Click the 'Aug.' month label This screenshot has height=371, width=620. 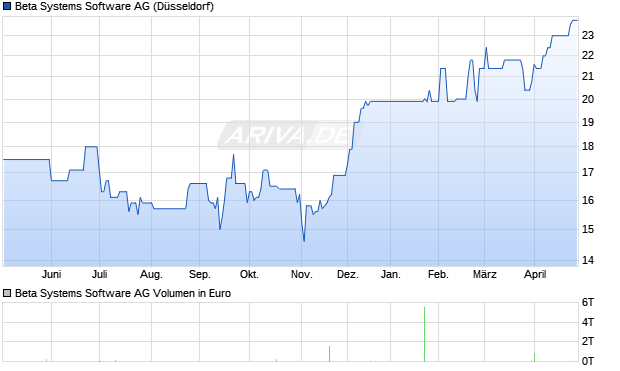point(151,274)
